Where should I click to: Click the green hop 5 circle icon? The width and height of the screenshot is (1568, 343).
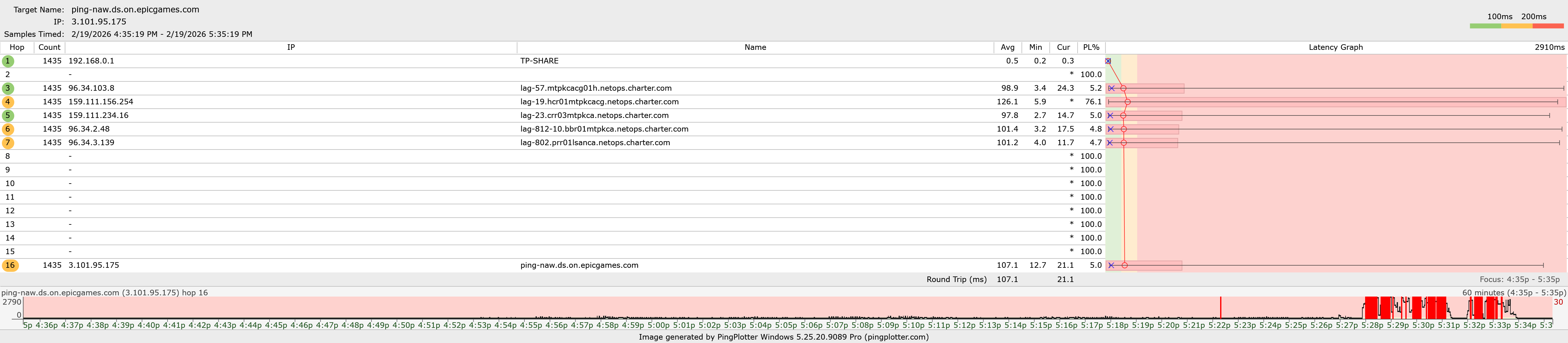pos(8,115)
